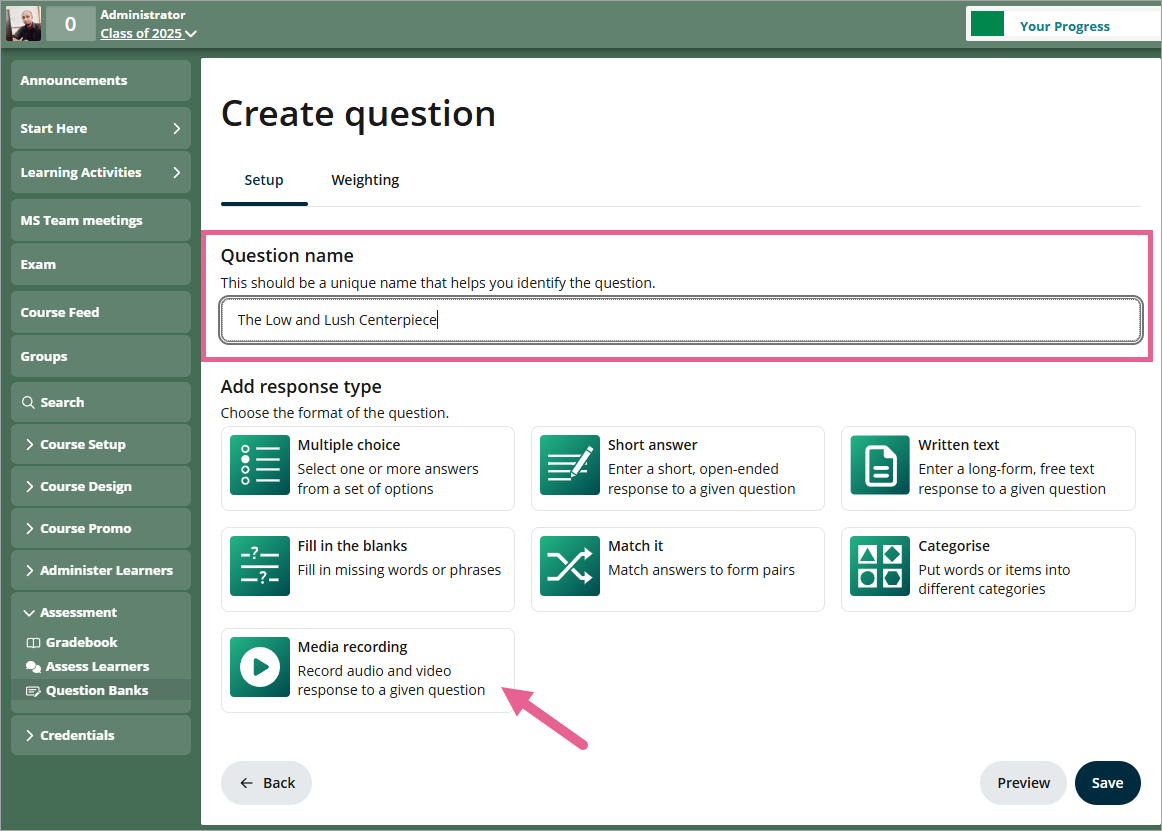The image size is (1162, 831).
Task: Click the Fill in the blanks icon
Action: click(x=259, y=566)
